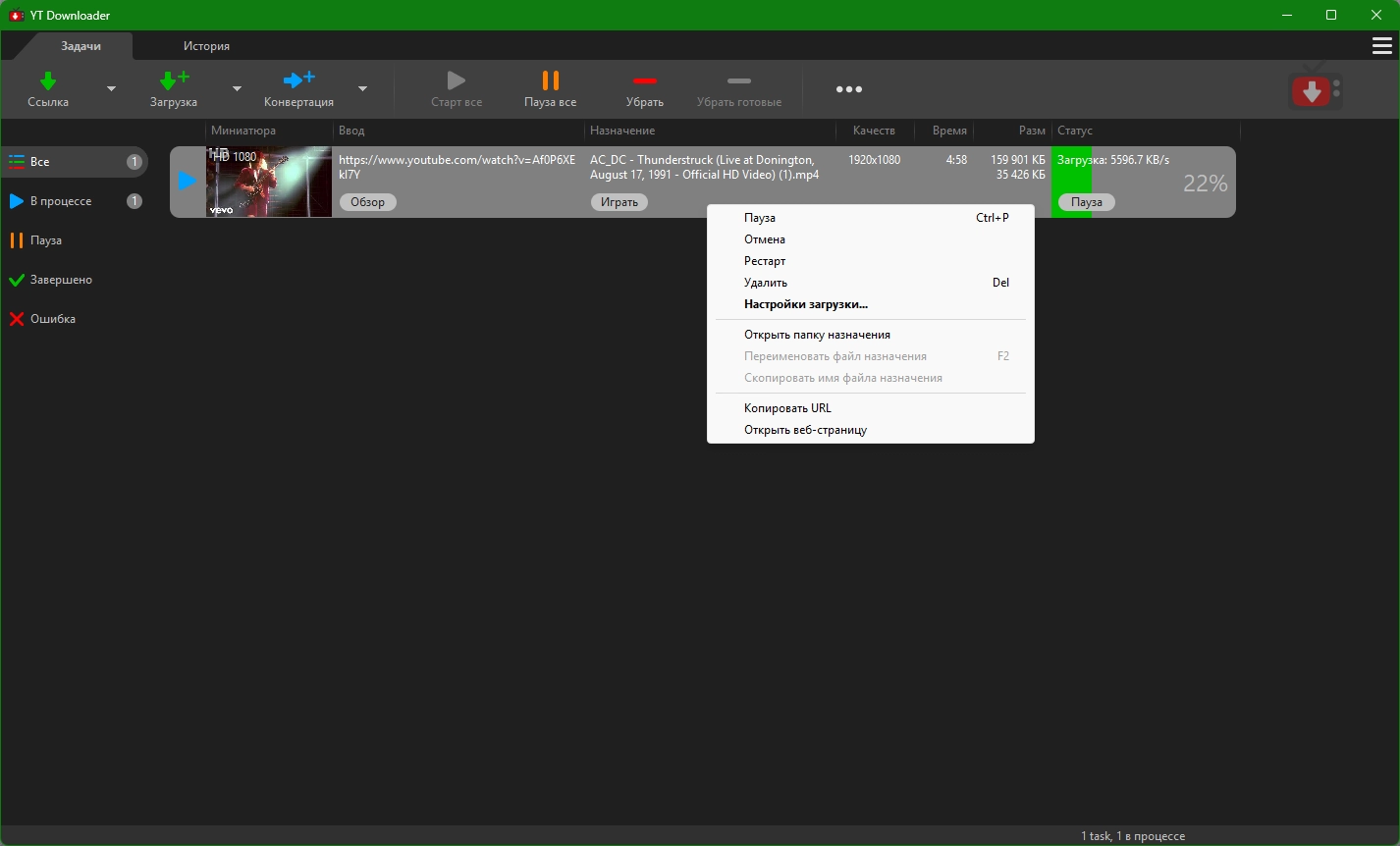Click the AC_DC Thunderstruck destination filename

pos(705,167)
